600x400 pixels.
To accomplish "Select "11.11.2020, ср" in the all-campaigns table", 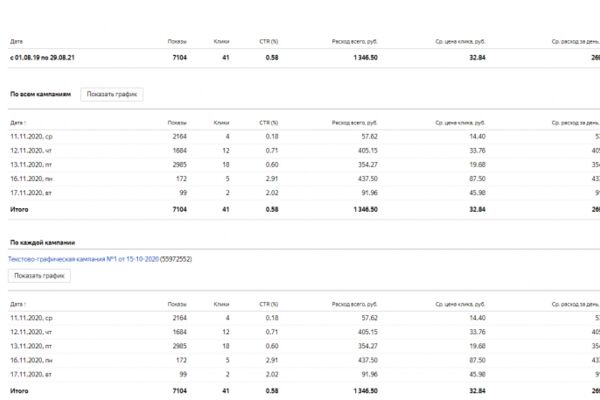I will 31,137.
